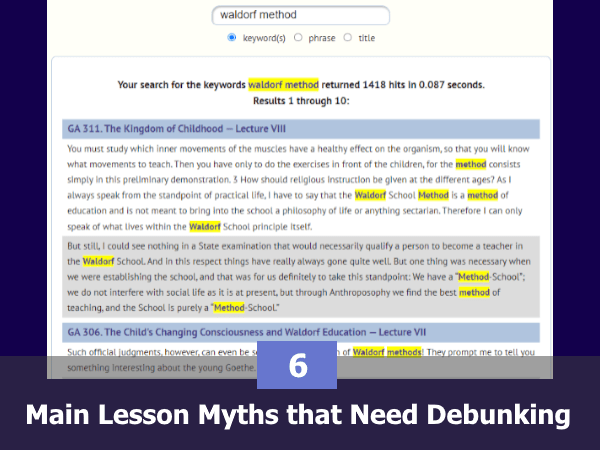Click the highlighted "waldorf method" in the summary line
Viewport: 600px width, 450px height.
283,85
